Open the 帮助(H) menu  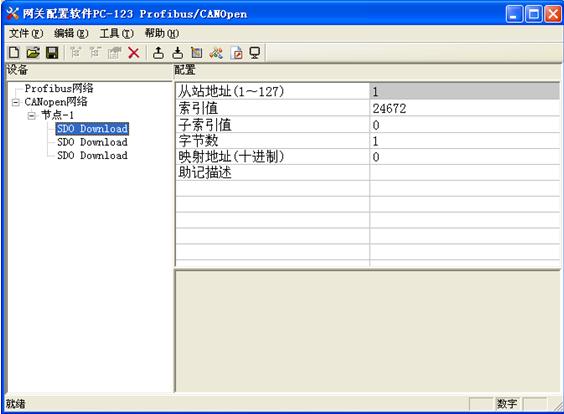(x=162, y=33)
